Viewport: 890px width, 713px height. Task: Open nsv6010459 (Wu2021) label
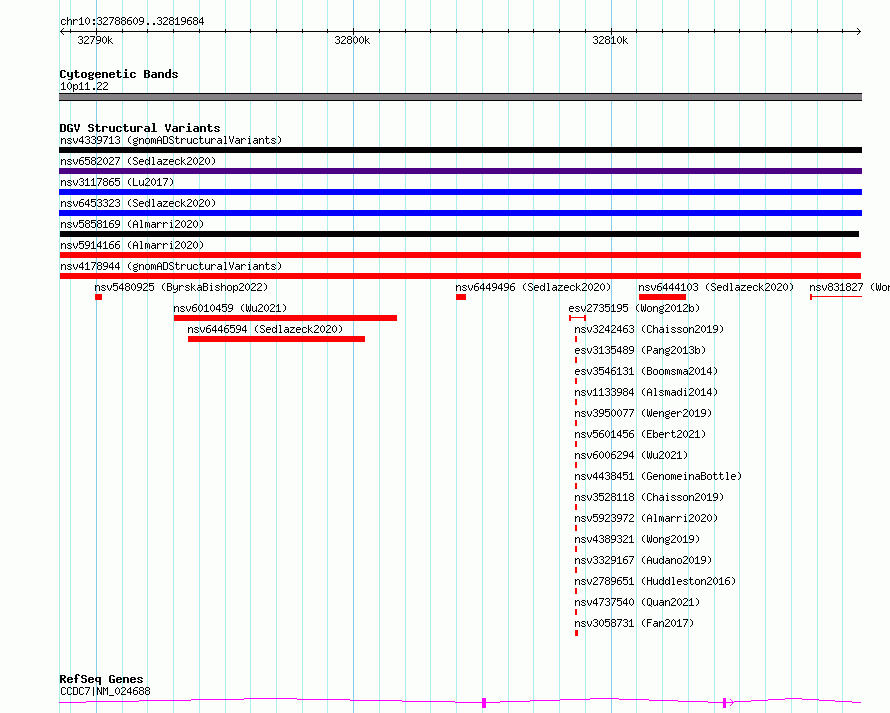pyautogui.click(x=230, y=308)
